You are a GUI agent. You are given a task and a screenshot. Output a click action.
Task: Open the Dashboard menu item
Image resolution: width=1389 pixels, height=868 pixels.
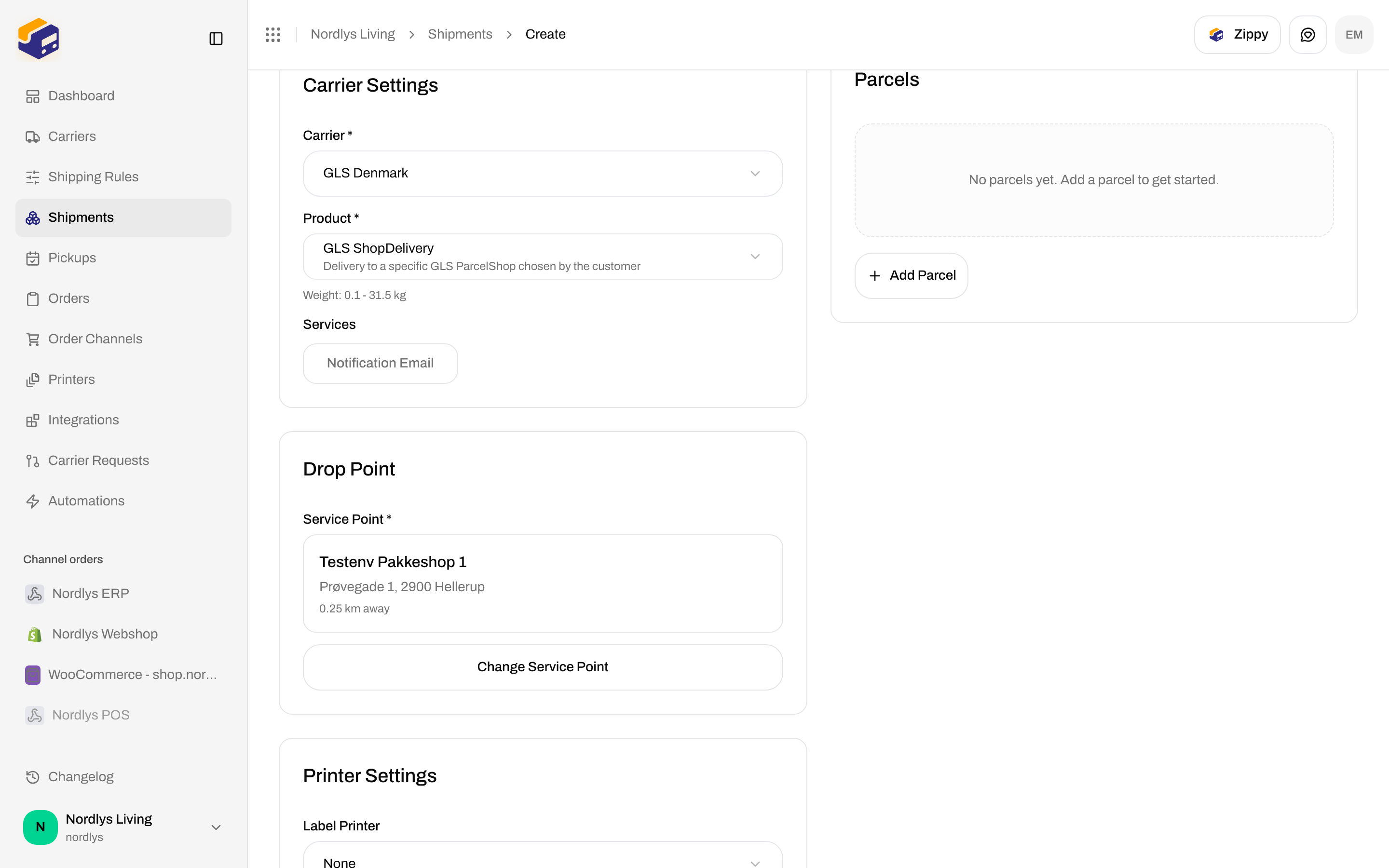pyautogui.click(x=123, y=96)
